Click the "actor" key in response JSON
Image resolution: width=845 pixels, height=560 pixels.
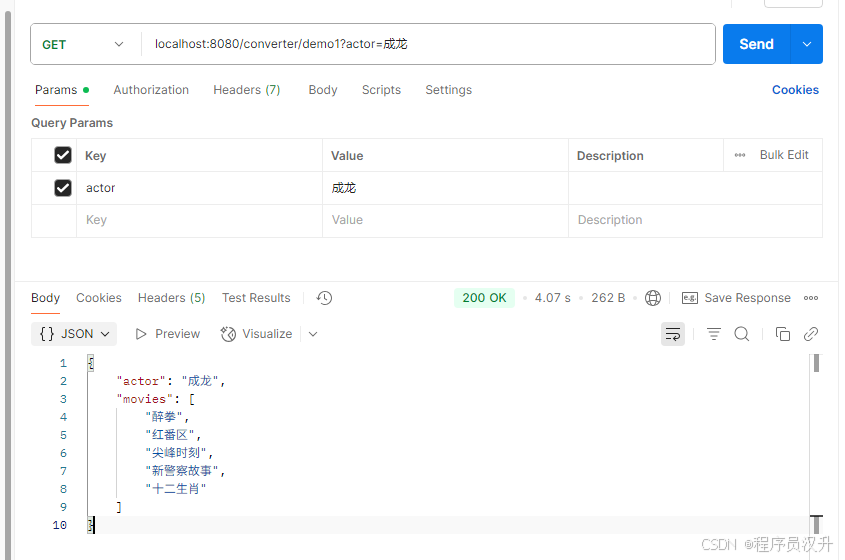tap(141, 381)
